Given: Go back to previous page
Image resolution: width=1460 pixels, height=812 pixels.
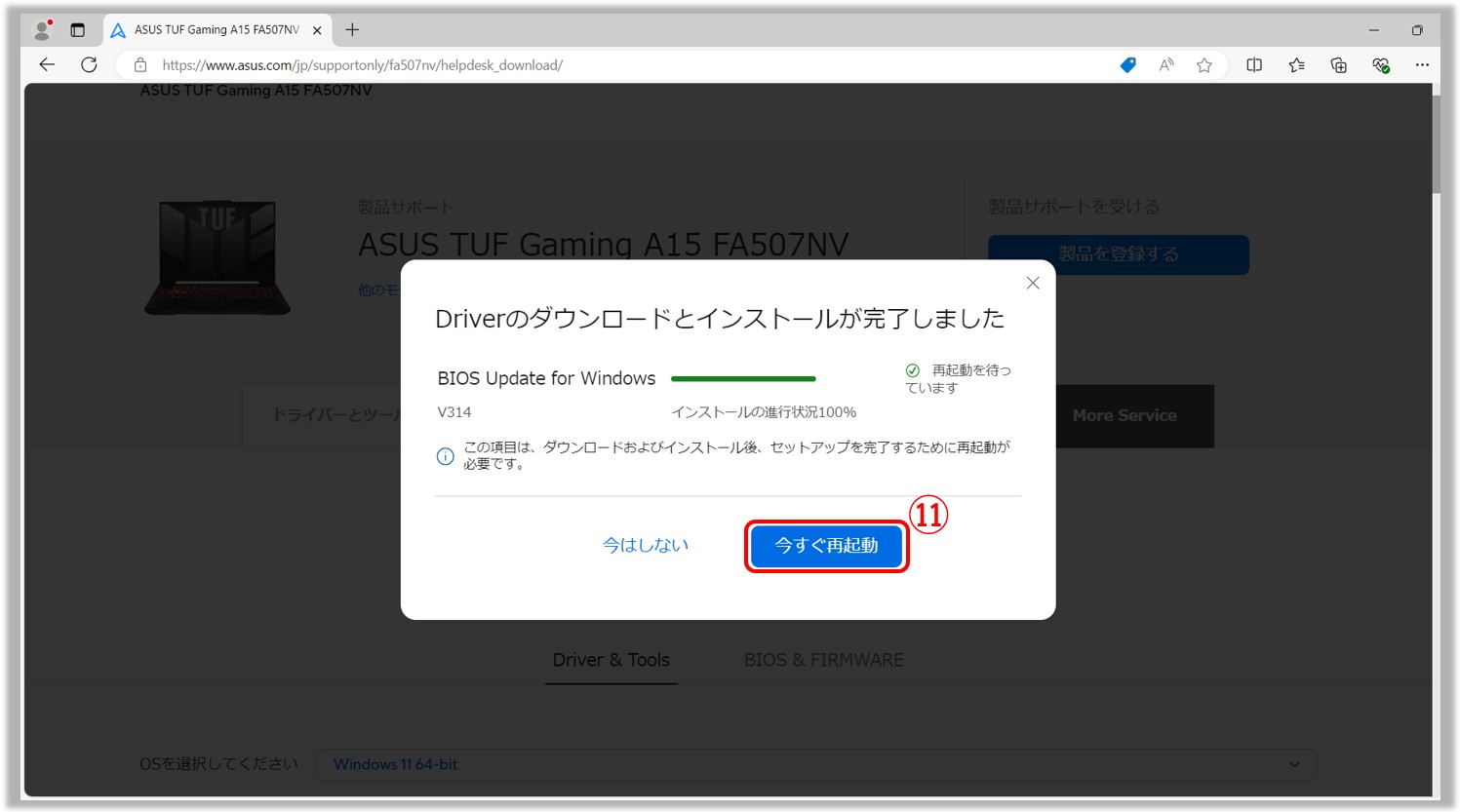Looking at the screenshot, I should 47,65.
